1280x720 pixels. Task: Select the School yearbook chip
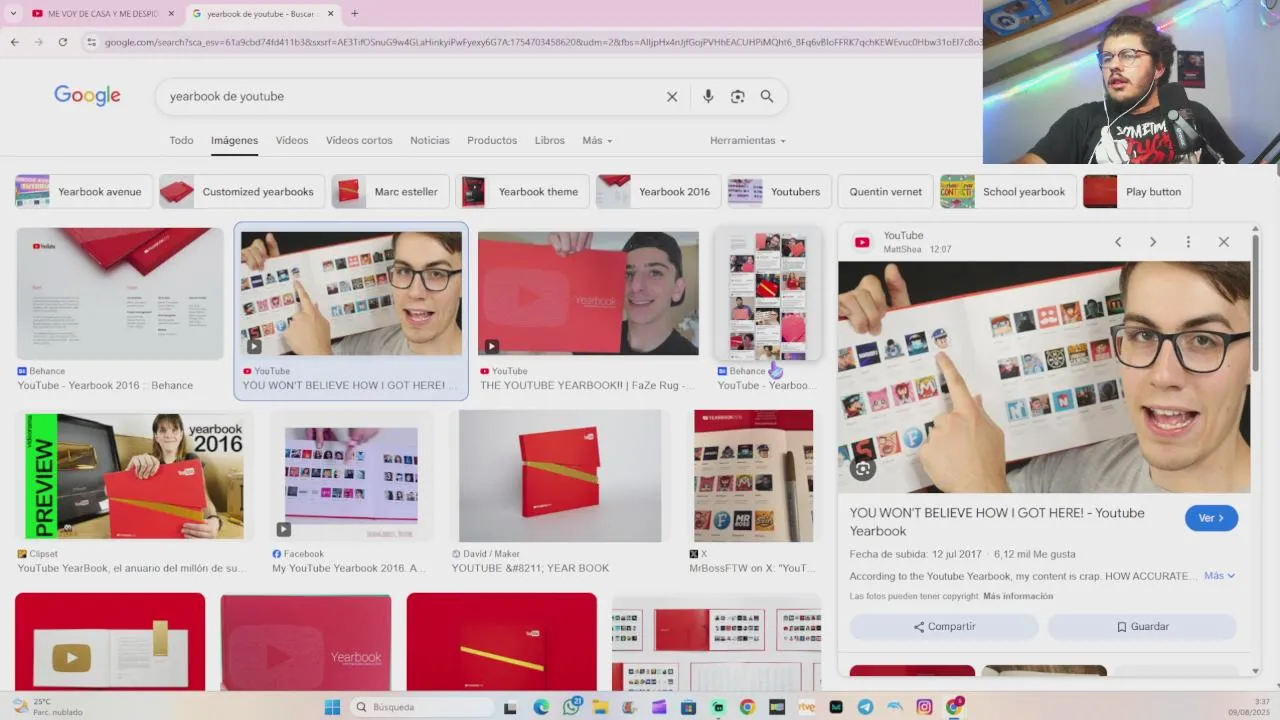1008,192
